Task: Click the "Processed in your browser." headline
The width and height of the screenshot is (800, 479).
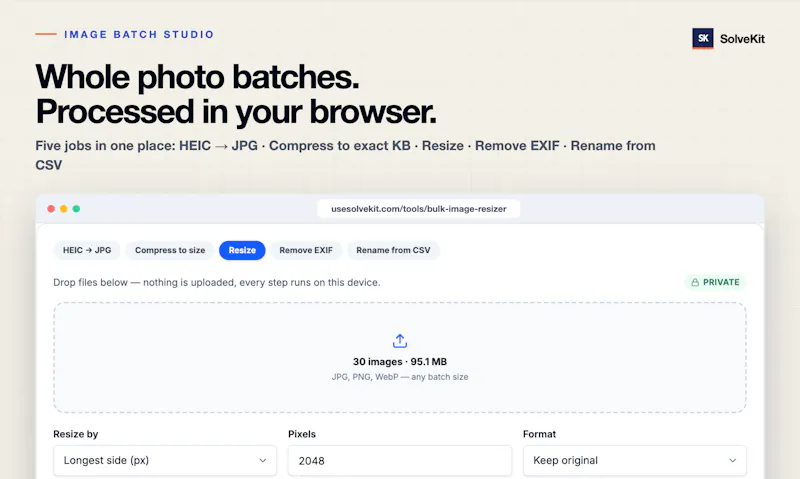Action: (x=236, y=112)
